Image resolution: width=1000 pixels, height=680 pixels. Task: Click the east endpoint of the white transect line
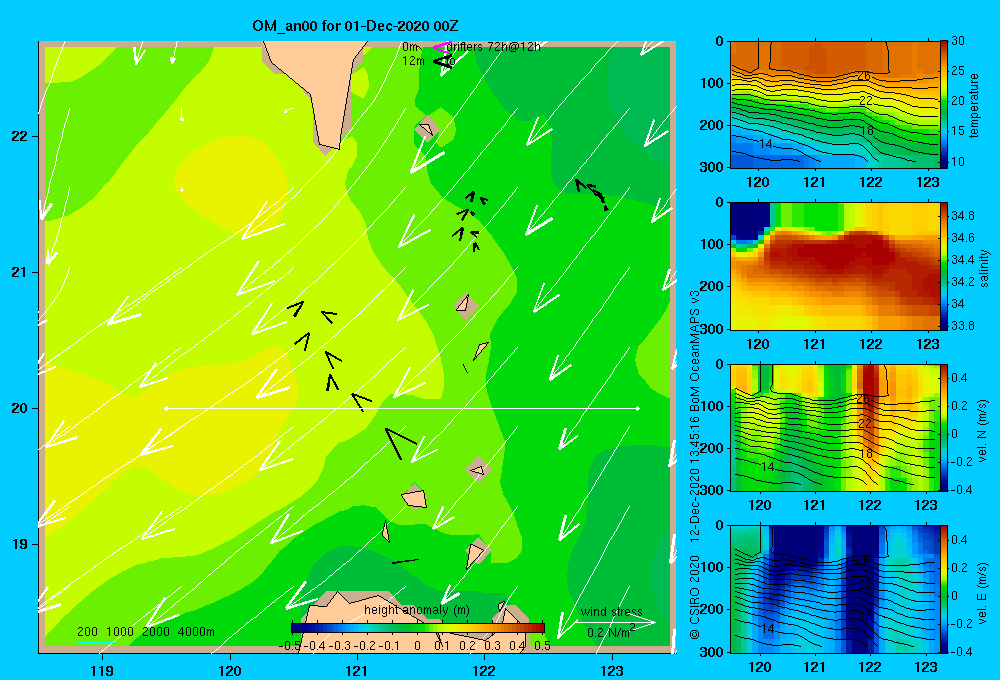[637, 408]
